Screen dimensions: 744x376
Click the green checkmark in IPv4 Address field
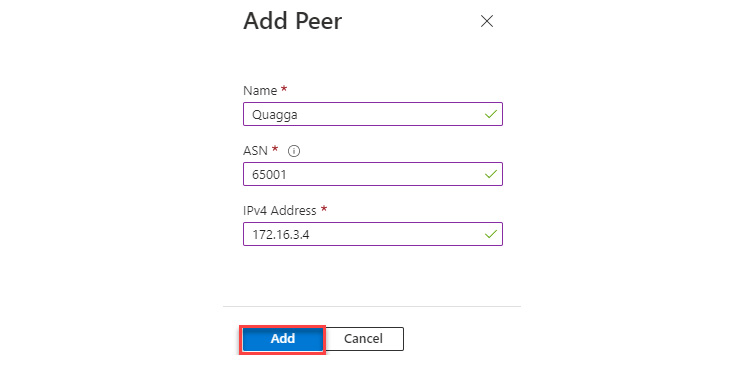491,234
